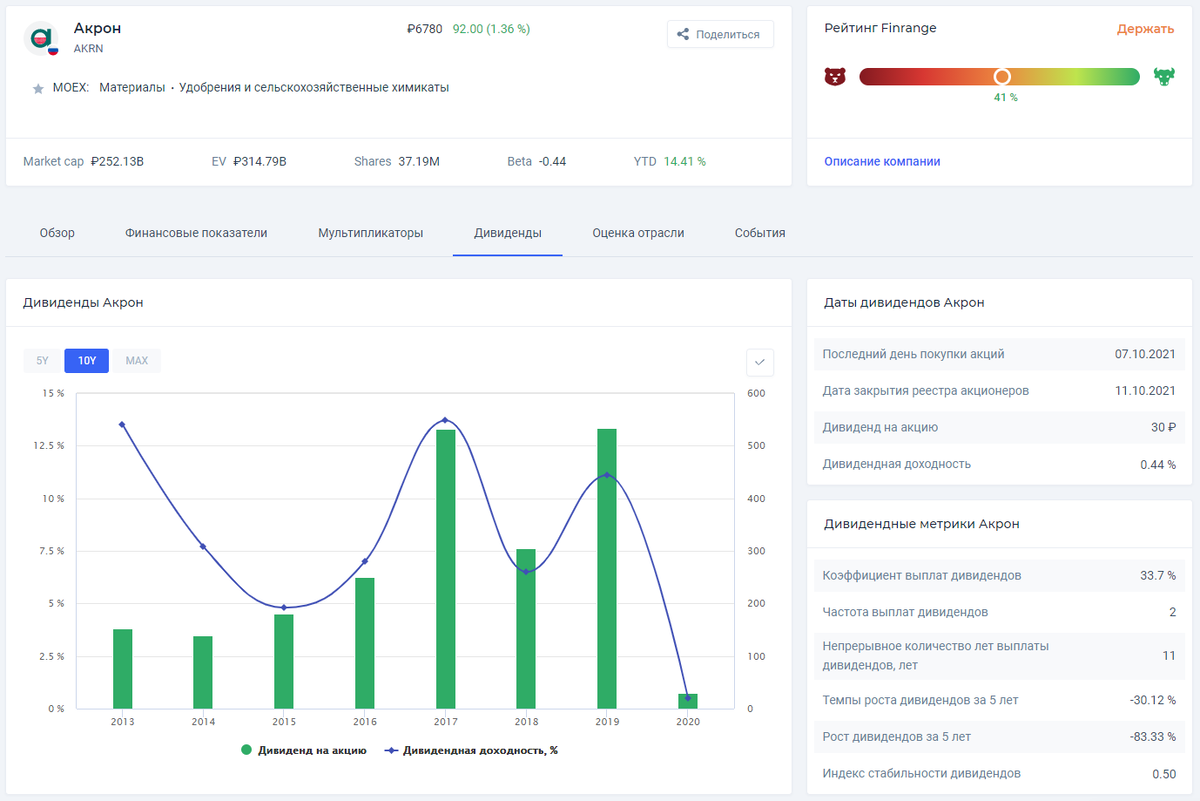Click the ₽6780 share price
Screen dimensions: 1200x801
[x=425, y=29]
